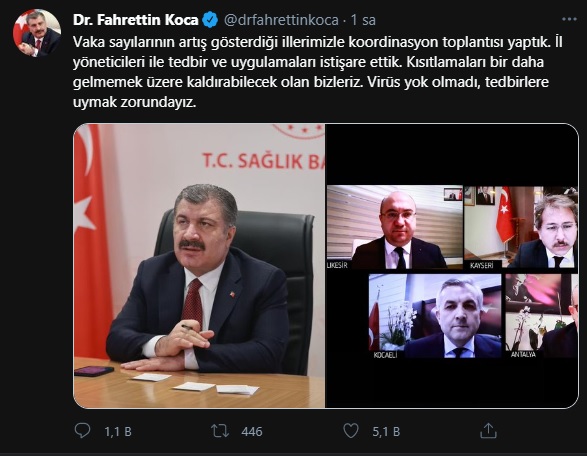The width and height of the screenshot is (587, 456).
Task: Select the Kocaeli video call tile
Action: (435, 316)
